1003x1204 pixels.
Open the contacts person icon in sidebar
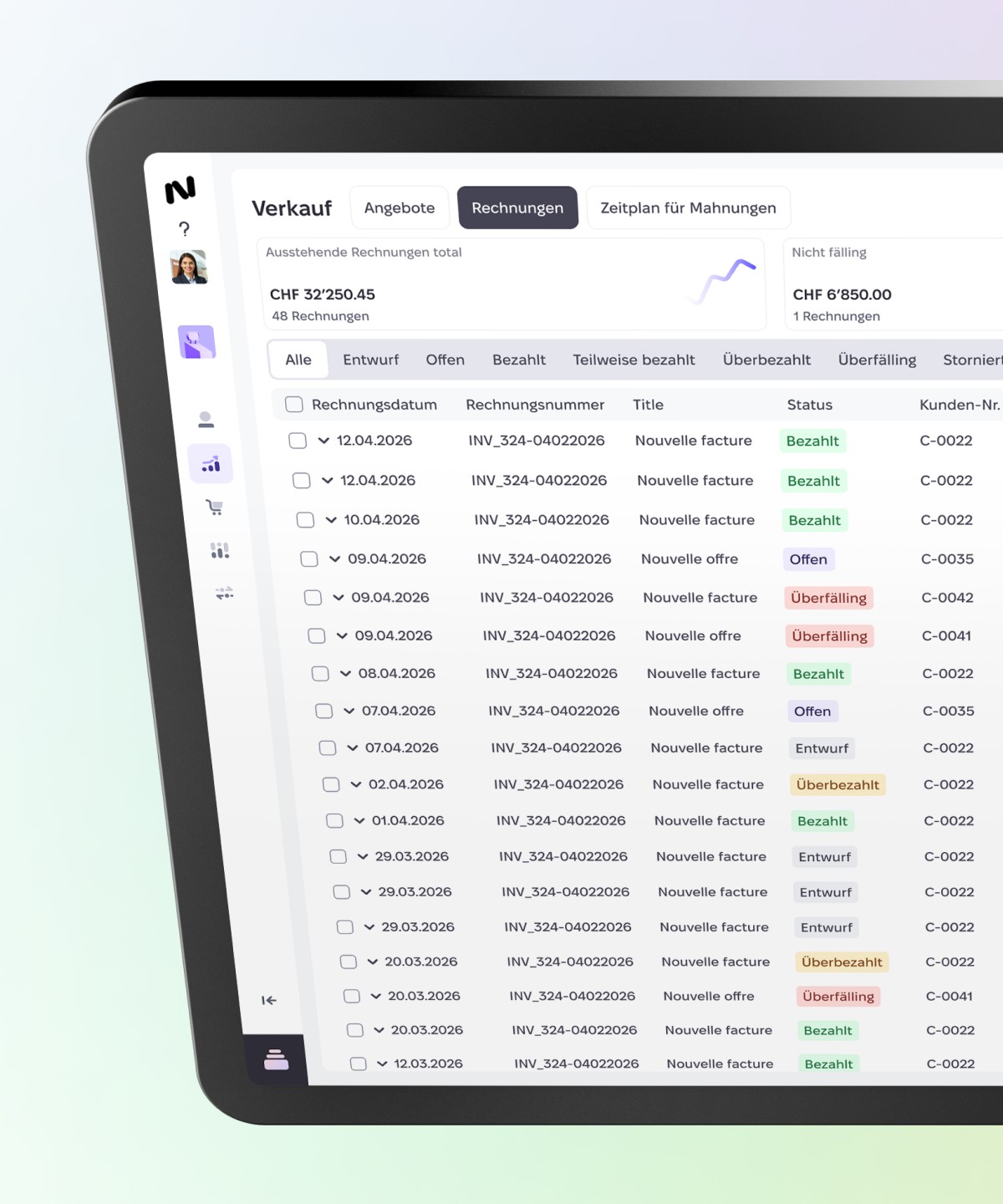[x=206, y=419]
